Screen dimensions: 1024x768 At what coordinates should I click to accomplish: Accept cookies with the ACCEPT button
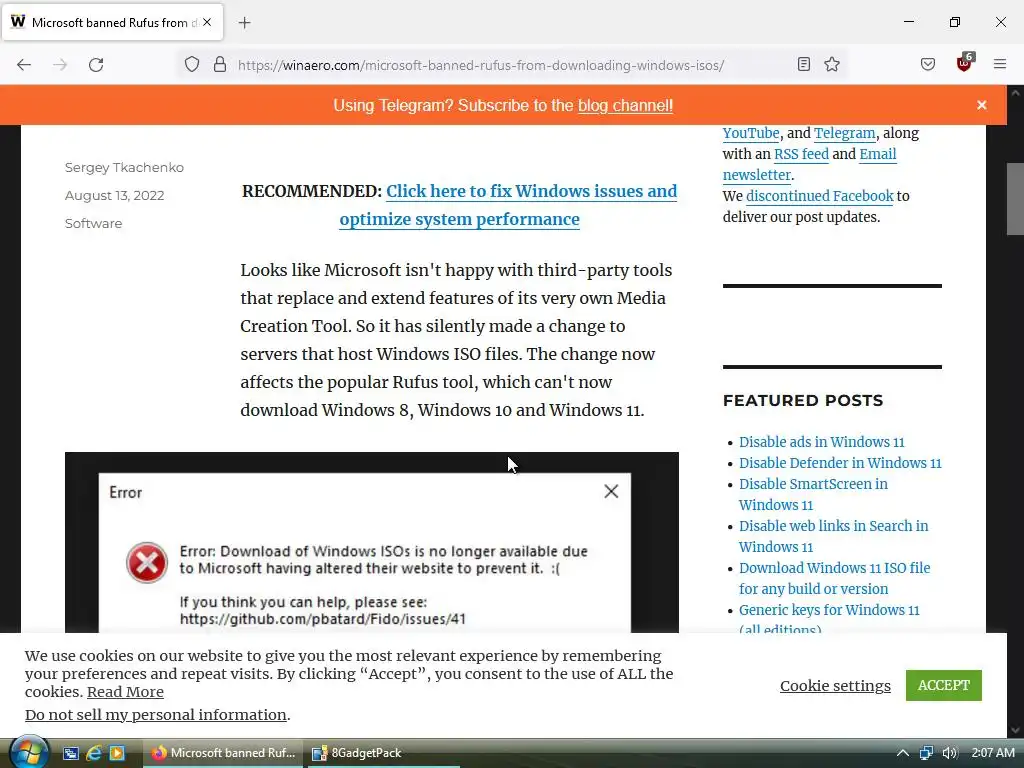[943, 685]
